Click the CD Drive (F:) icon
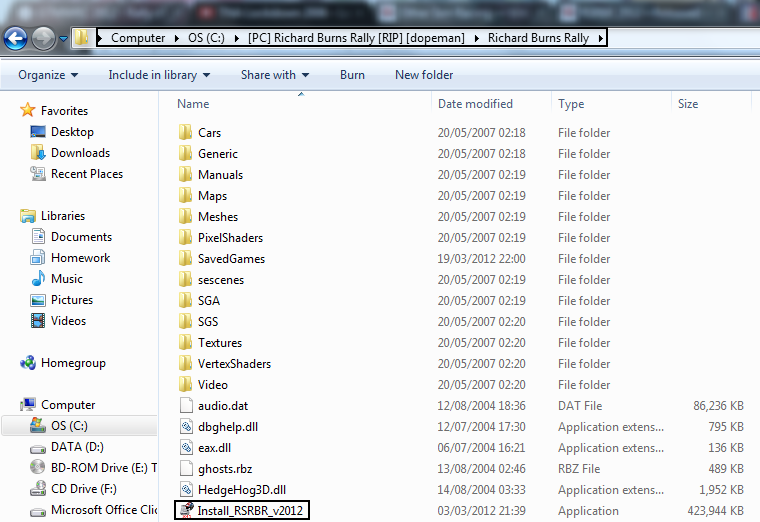The width and height of the screenshot is (760, 522). [x=38, y=489]
